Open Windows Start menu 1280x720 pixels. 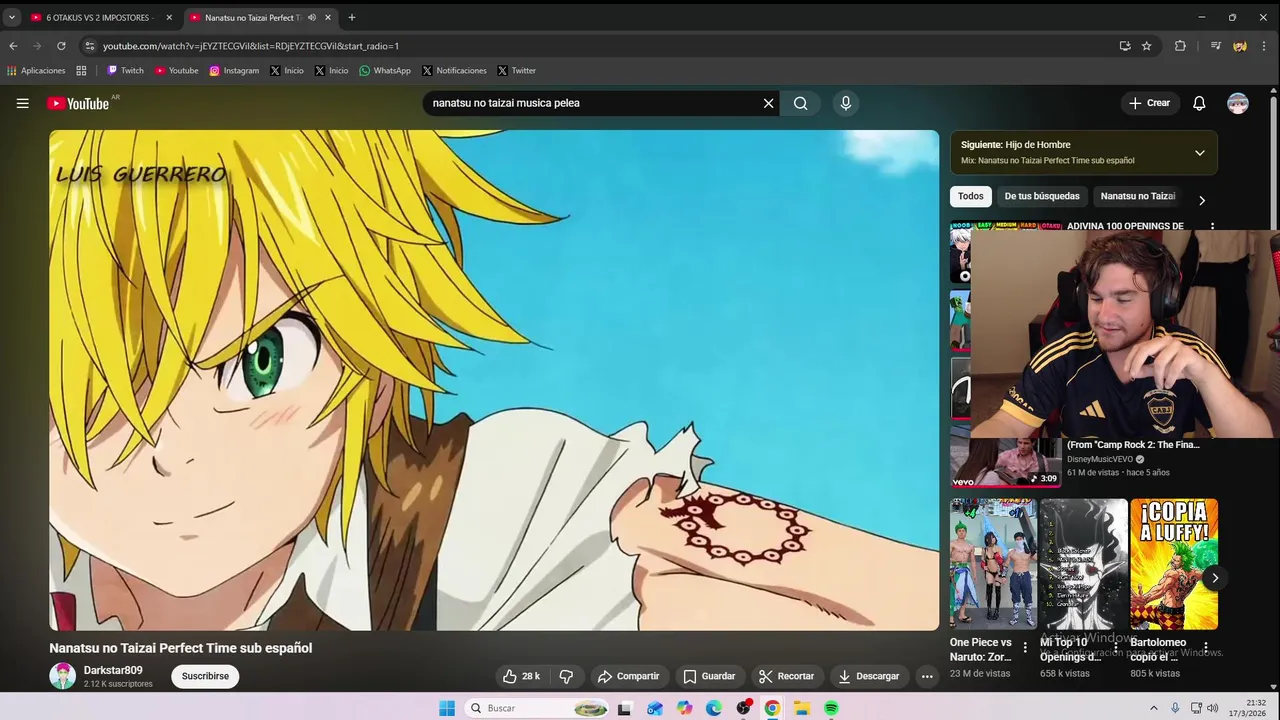[447, 708]
